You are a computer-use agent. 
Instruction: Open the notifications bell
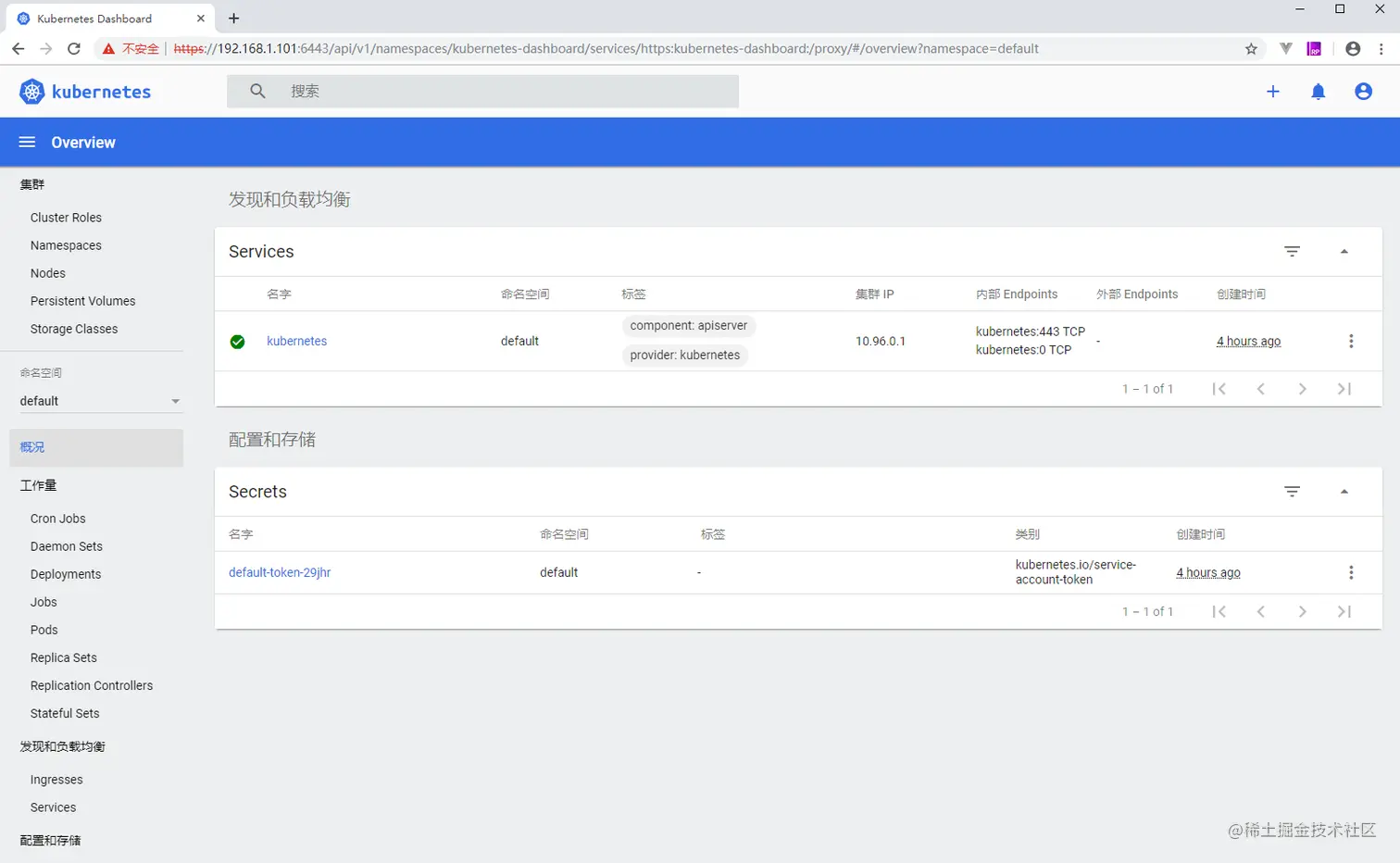(x=1319, y=92)
